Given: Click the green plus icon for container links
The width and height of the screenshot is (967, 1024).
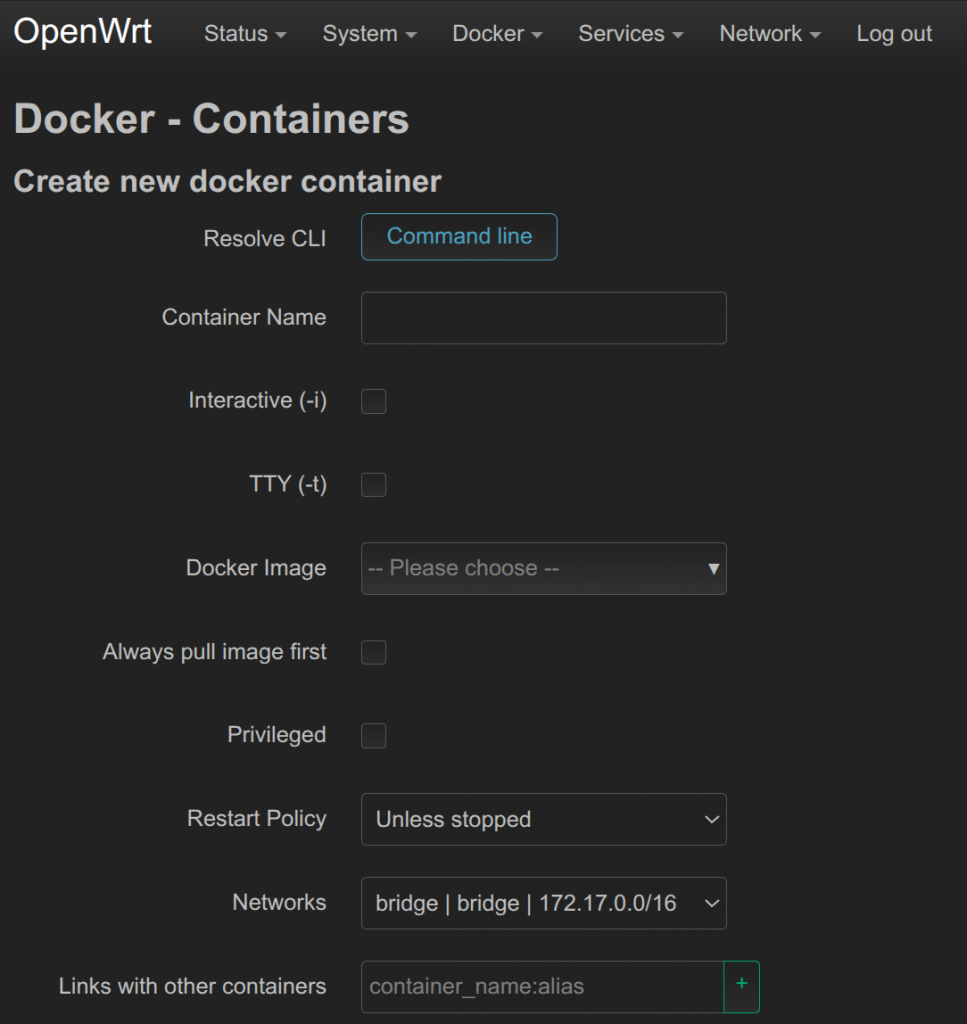Looking at the screenshot, I should (x=742, y=986).
